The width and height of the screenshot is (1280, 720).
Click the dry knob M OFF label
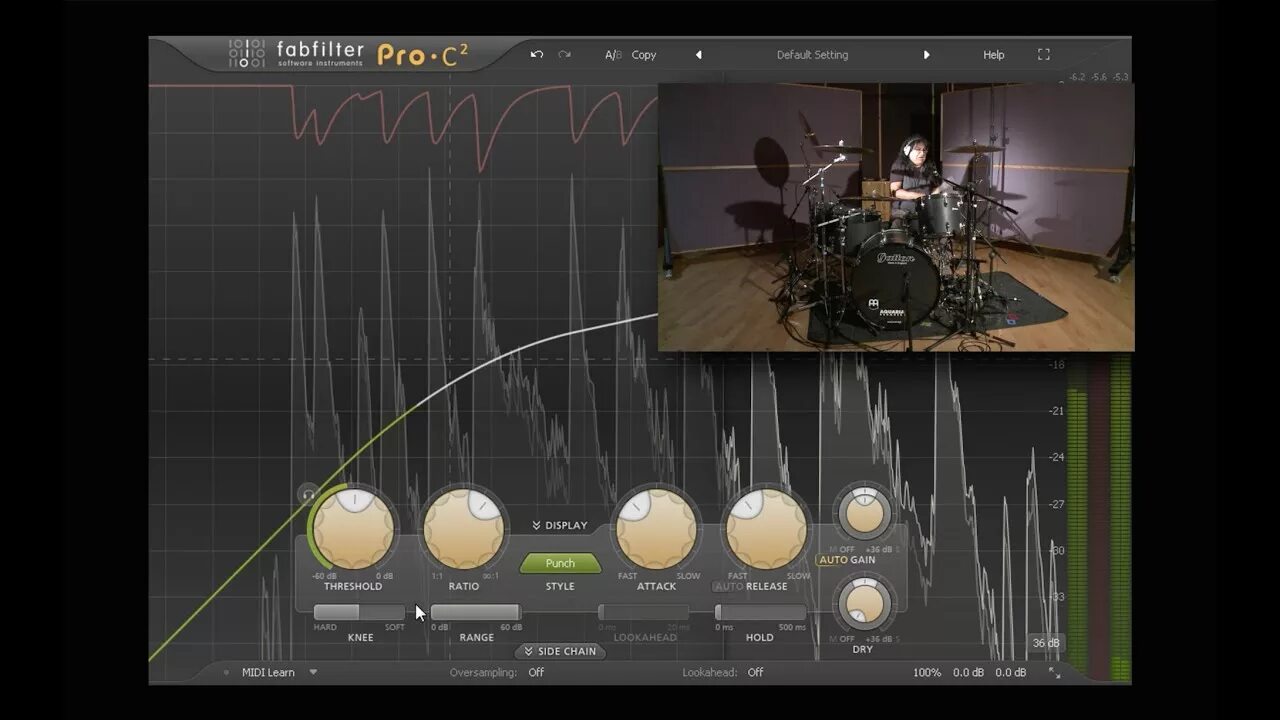click(x=842, y=639)
